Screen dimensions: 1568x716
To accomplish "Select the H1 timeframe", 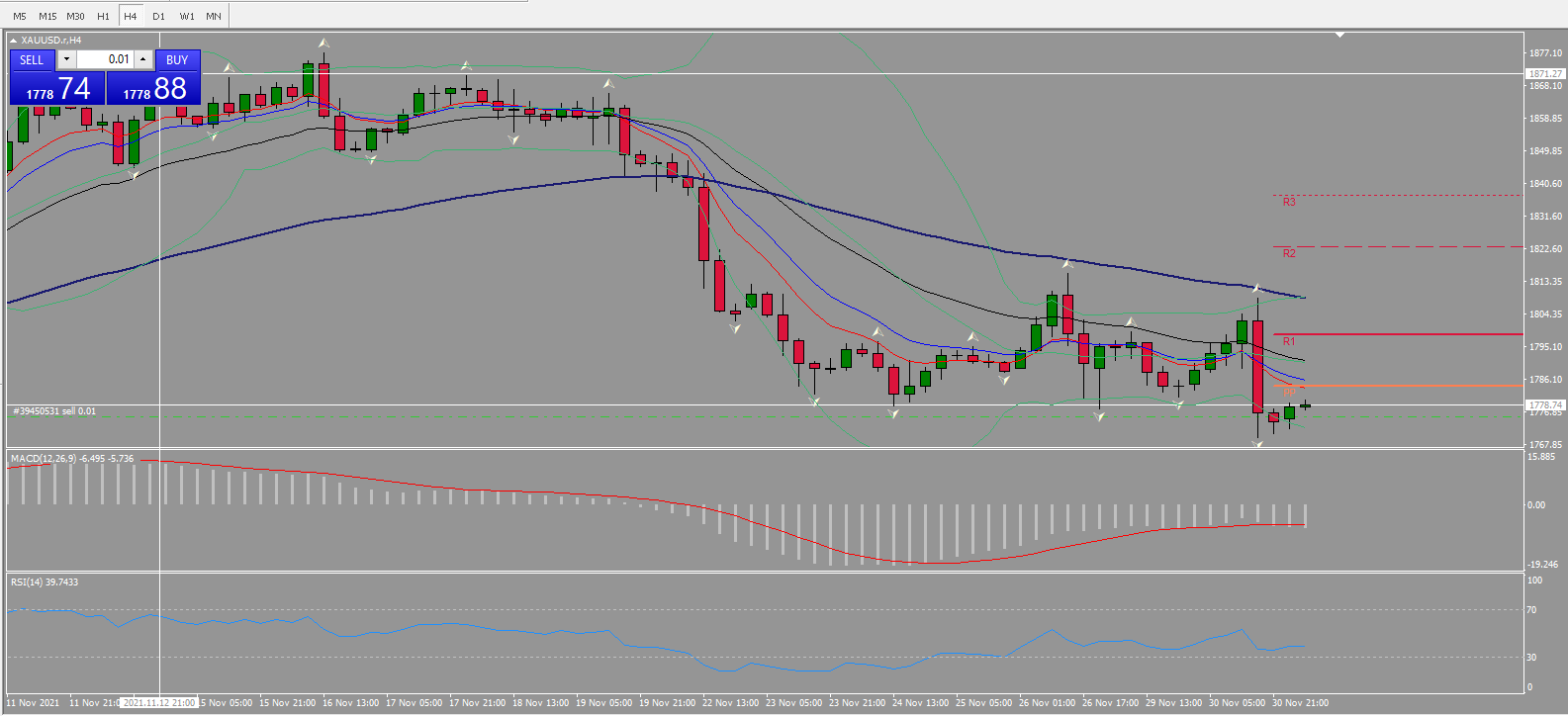I will (x=104, y=16).
